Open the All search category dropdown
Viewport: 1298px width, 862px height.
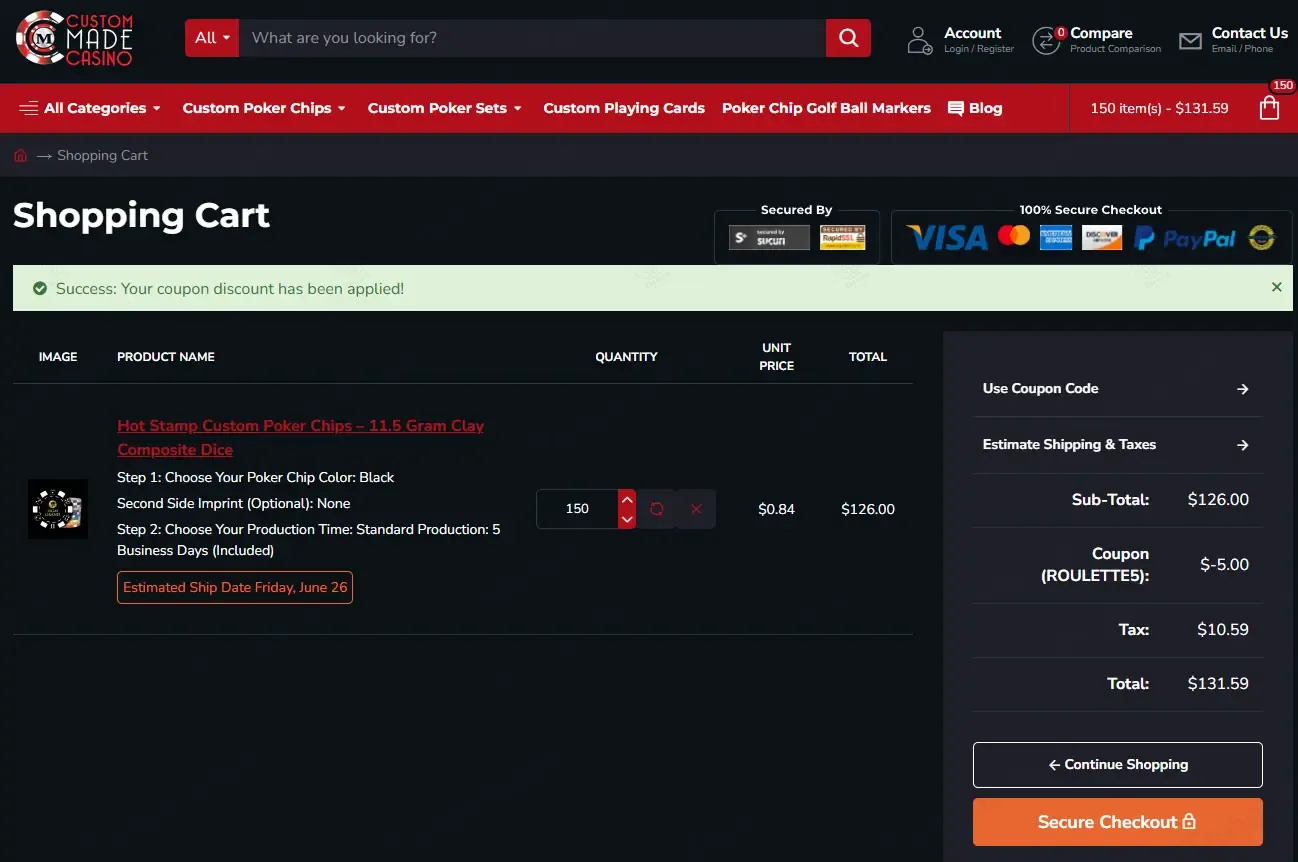[212, 38]
